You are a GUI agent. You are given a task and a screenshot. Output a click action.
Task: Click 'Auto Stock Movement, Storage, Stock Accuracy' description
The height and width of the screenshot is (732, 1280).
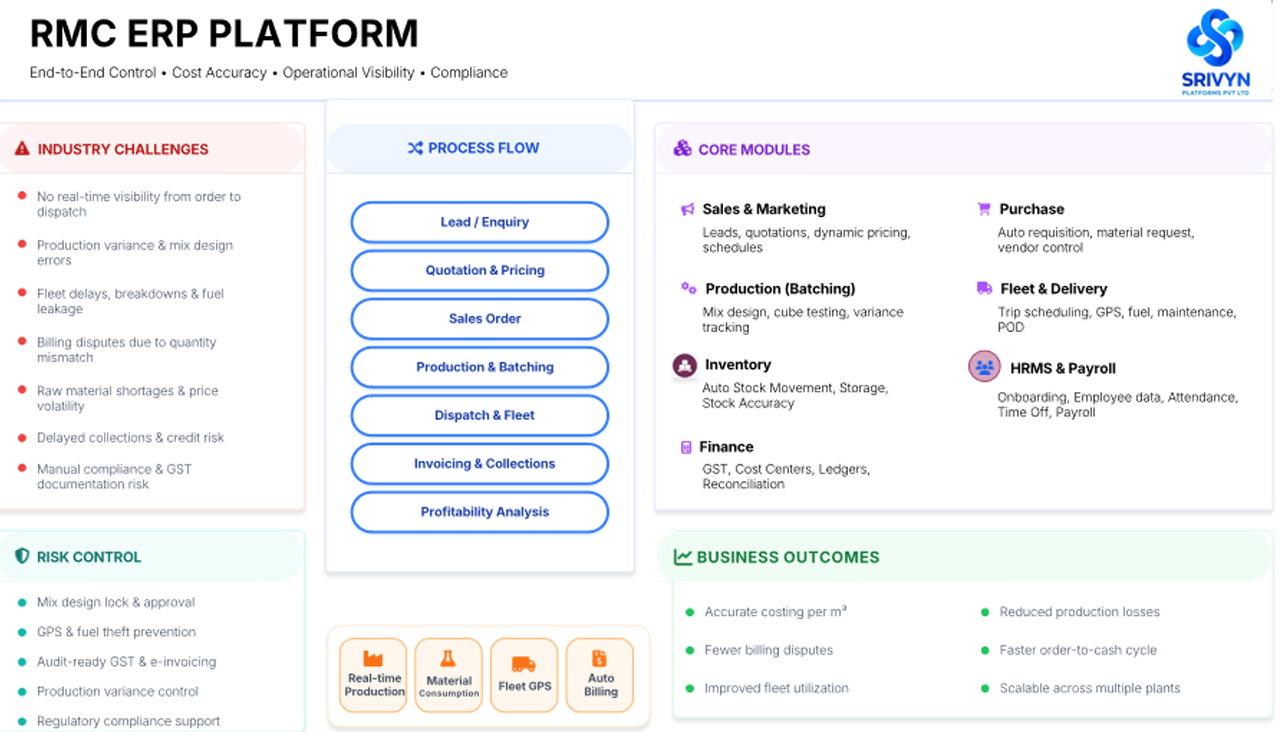795,396
